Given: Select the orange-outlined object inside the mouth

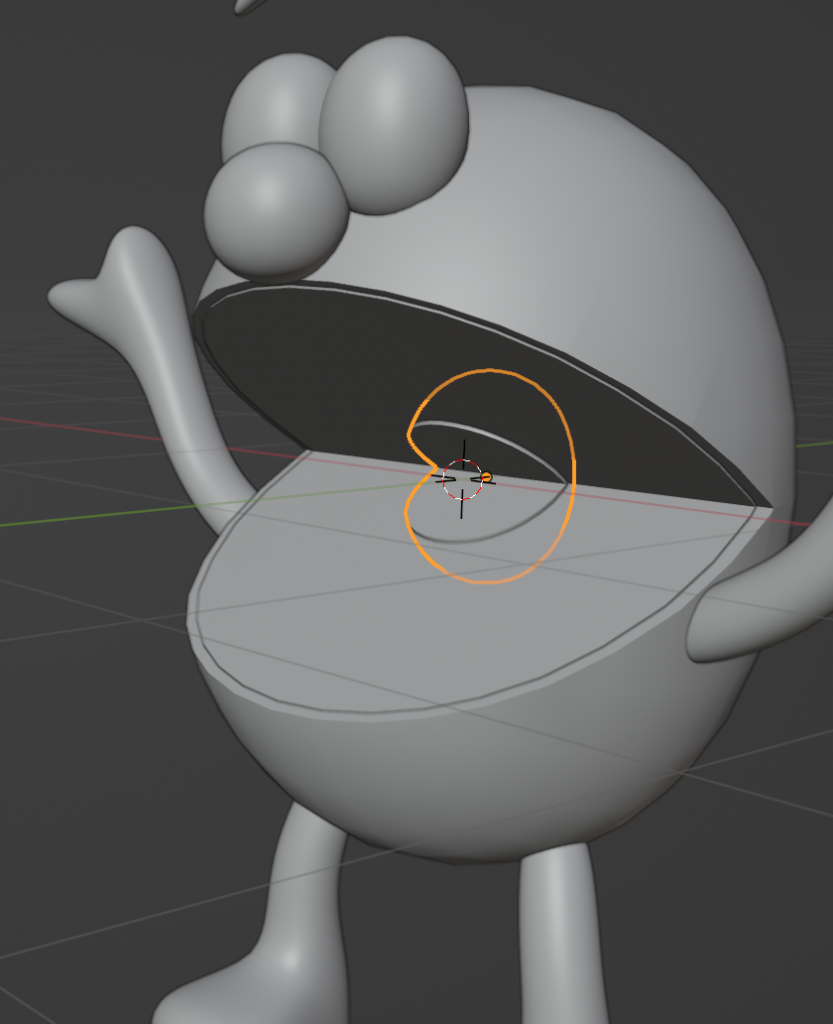Looking at the screenshot, I should click(571, 470).
